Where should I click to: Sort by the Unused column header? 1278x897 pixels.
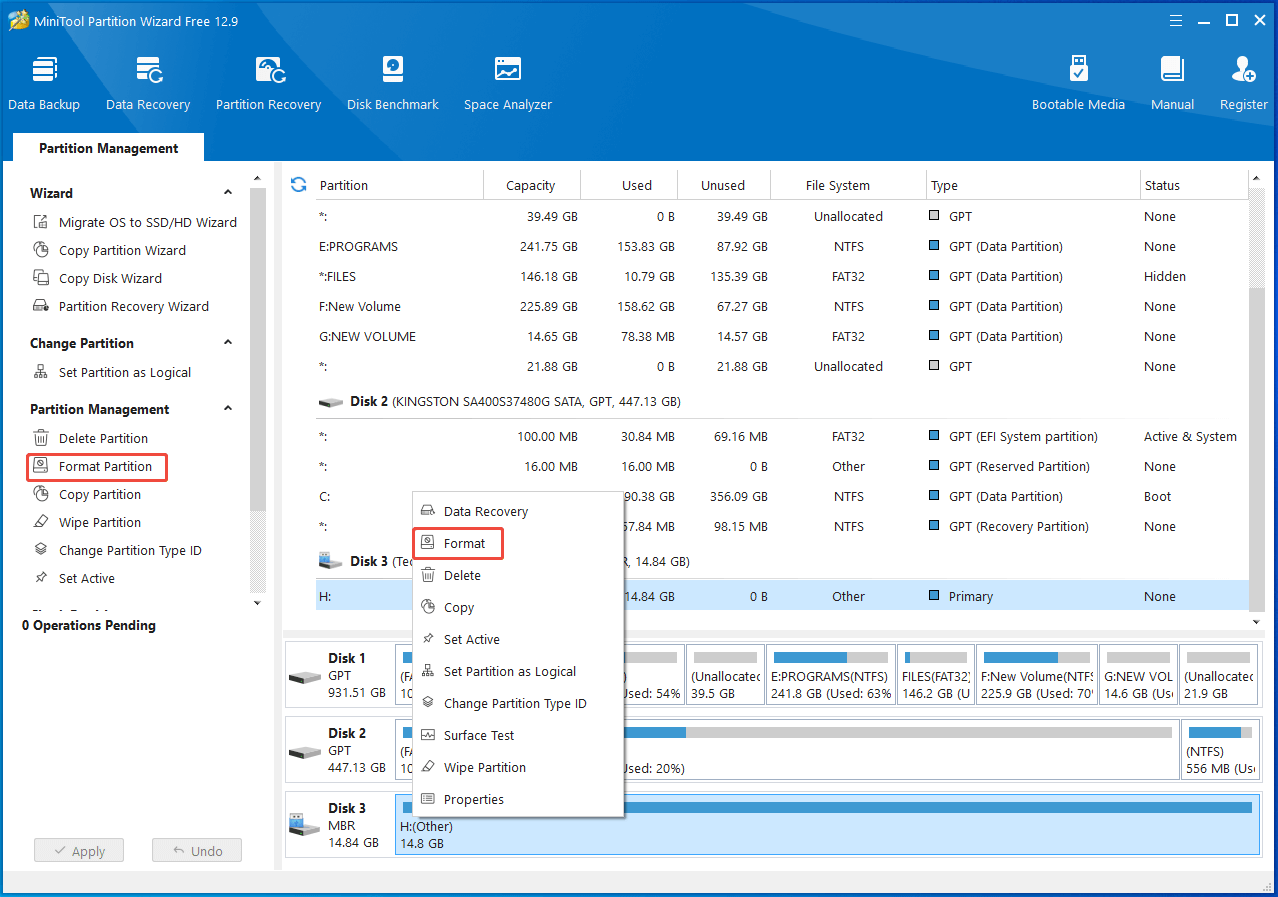[x=724, y=185]
